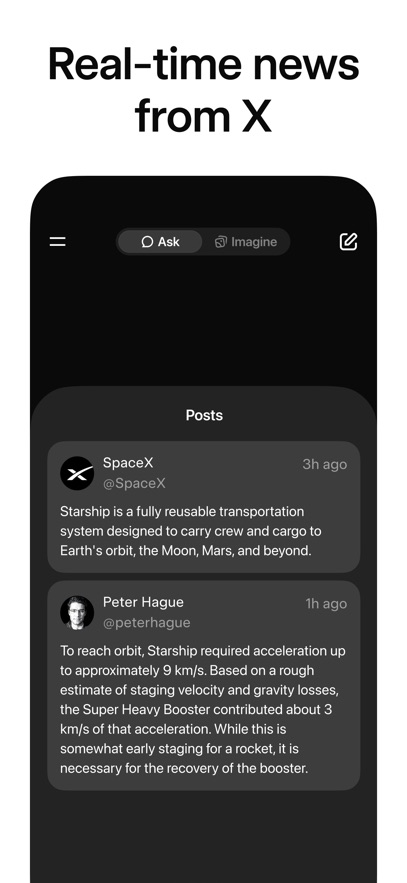Open SpaceX profile avatar
Screen dimensions: 407x883
click(x=77, y=473)
